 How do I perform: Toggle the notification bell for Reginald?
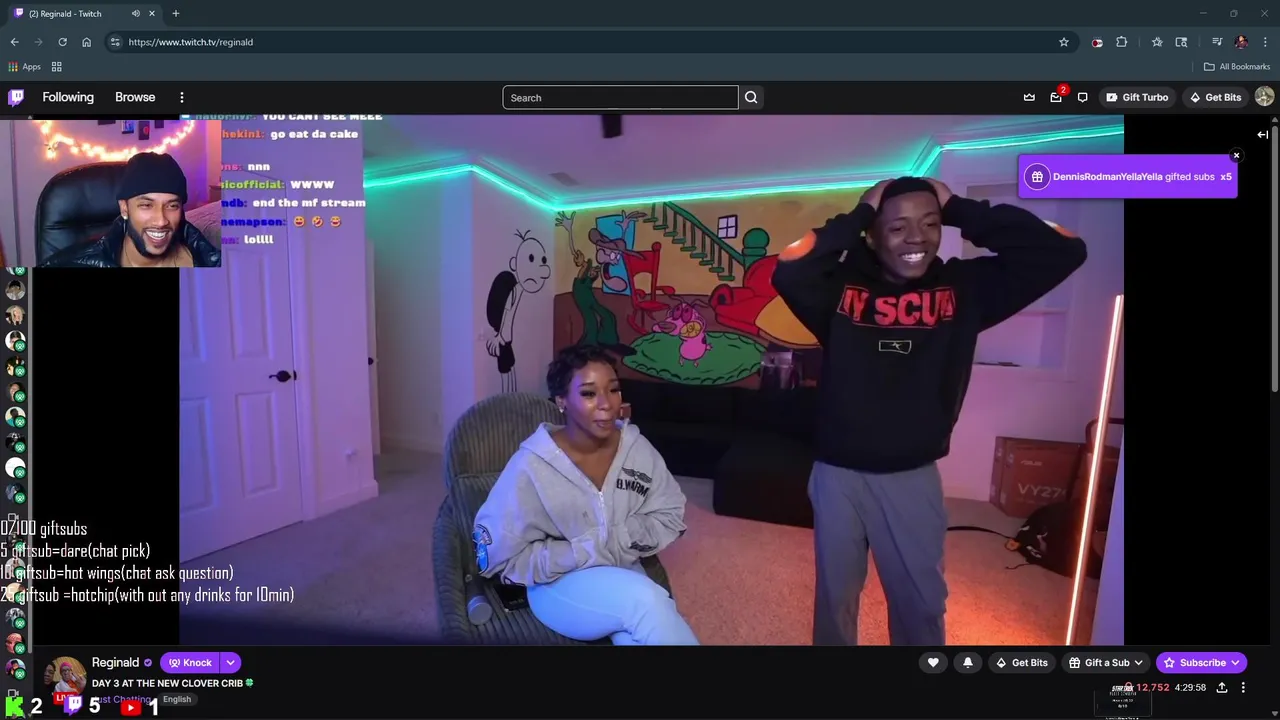[x=967, y=662]
